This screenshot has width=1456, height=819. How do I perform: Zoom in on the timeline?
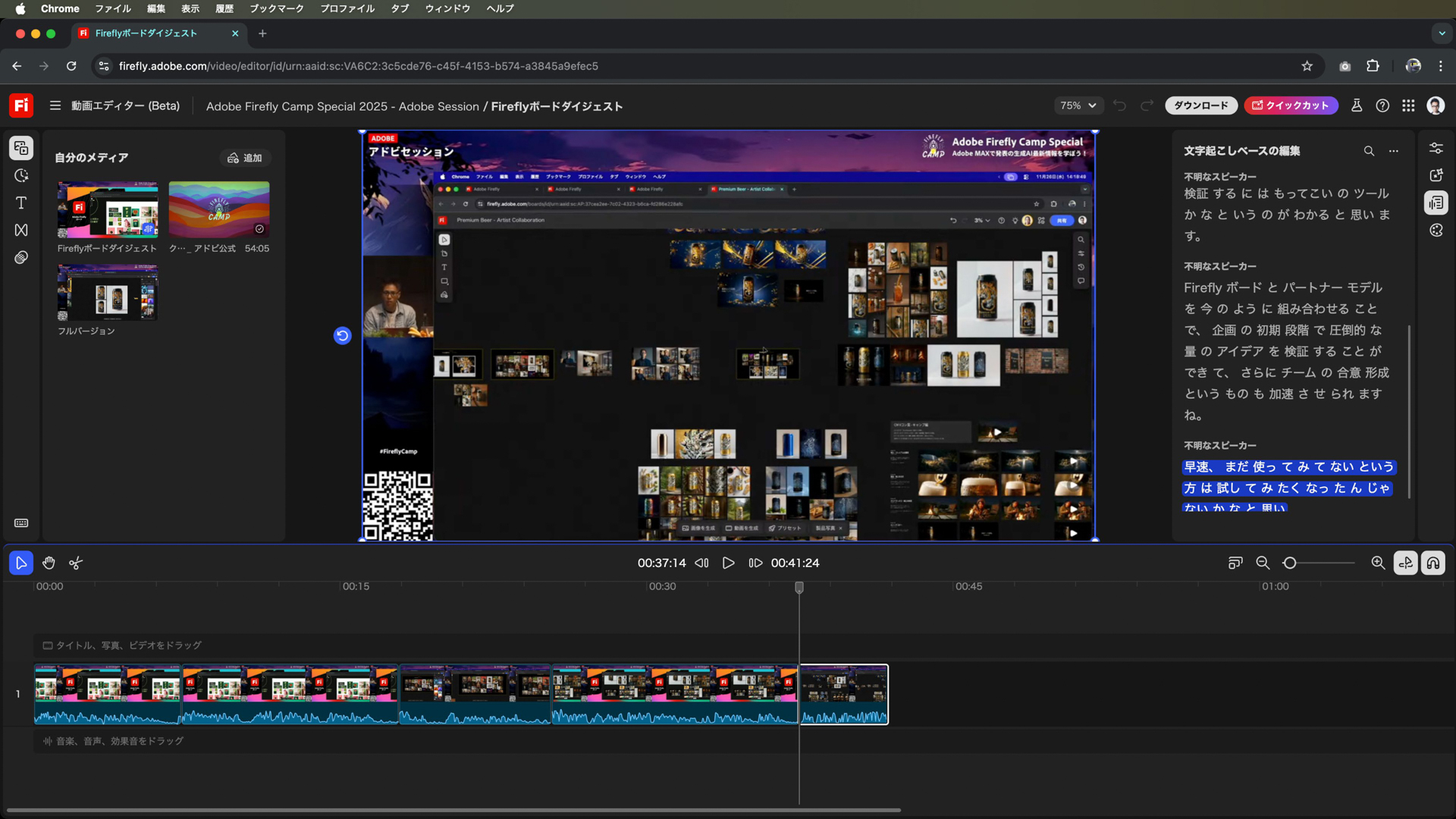click(x=1378, y=563)
